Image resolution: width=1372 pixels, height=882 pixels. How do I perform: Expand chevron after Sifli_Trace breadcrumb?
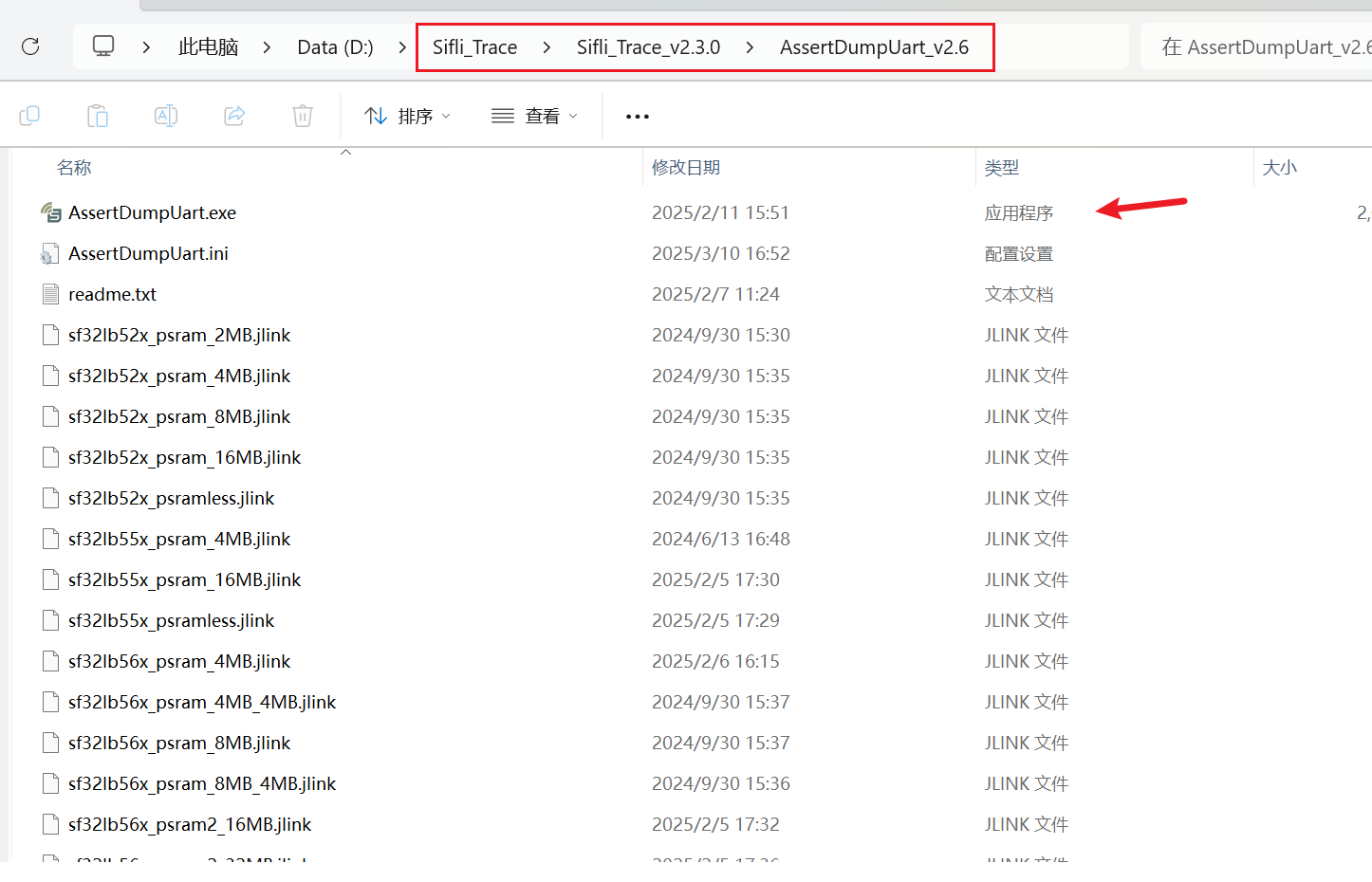tap(547, 47)
